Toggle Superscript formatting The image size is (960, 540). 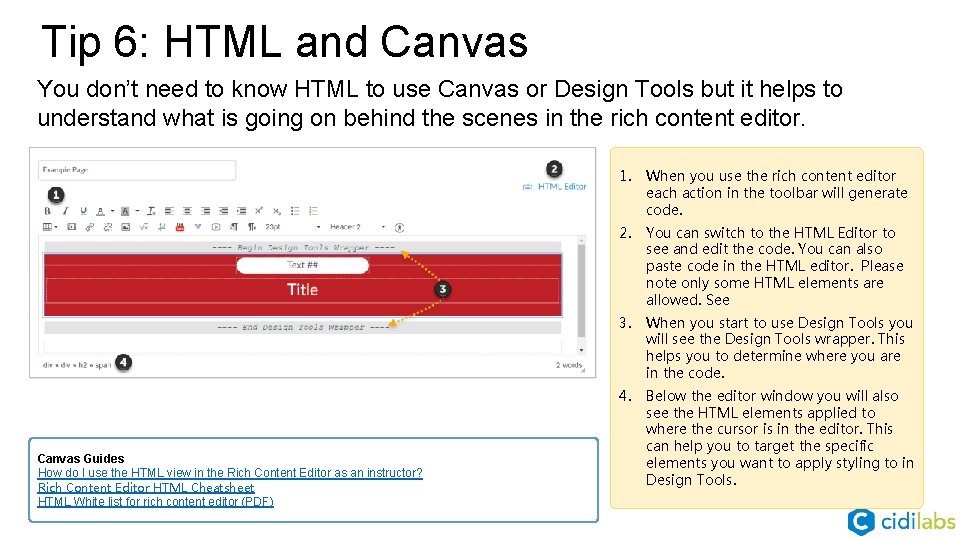point(258,211)
